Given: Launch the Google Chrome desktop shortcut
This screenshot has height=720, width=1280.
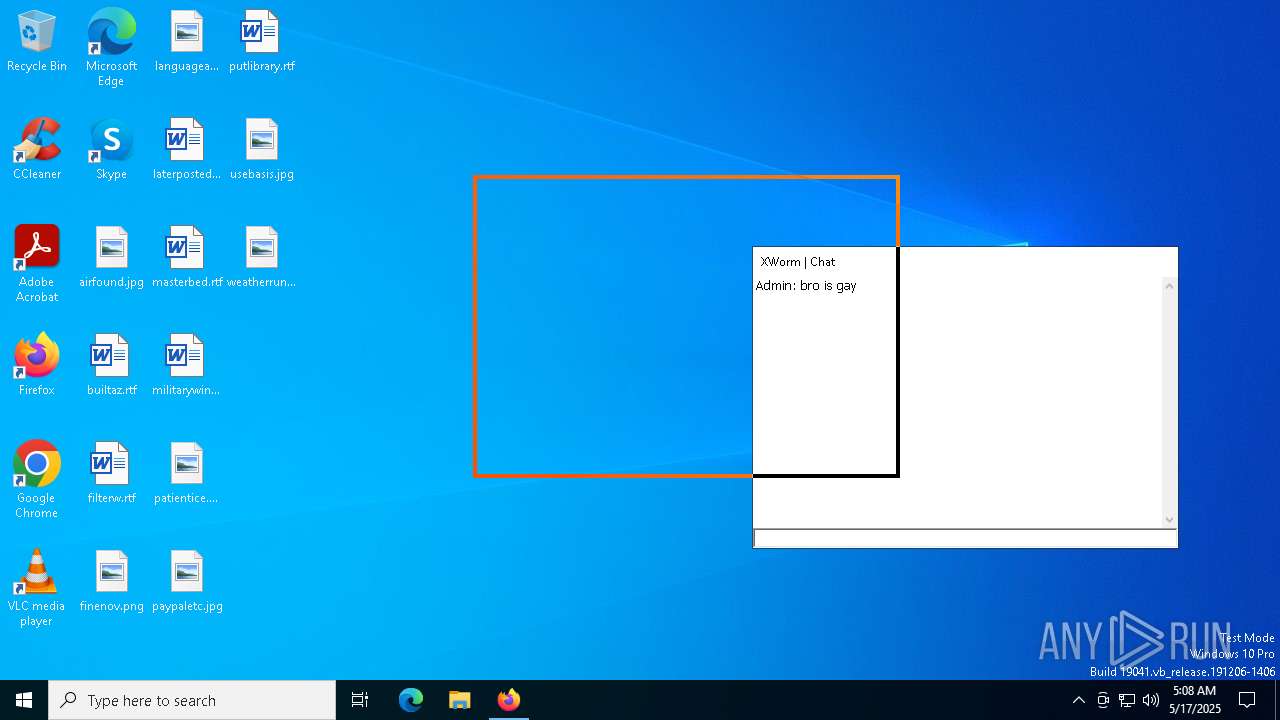Looking at the screenshot, I should (37, 480).
